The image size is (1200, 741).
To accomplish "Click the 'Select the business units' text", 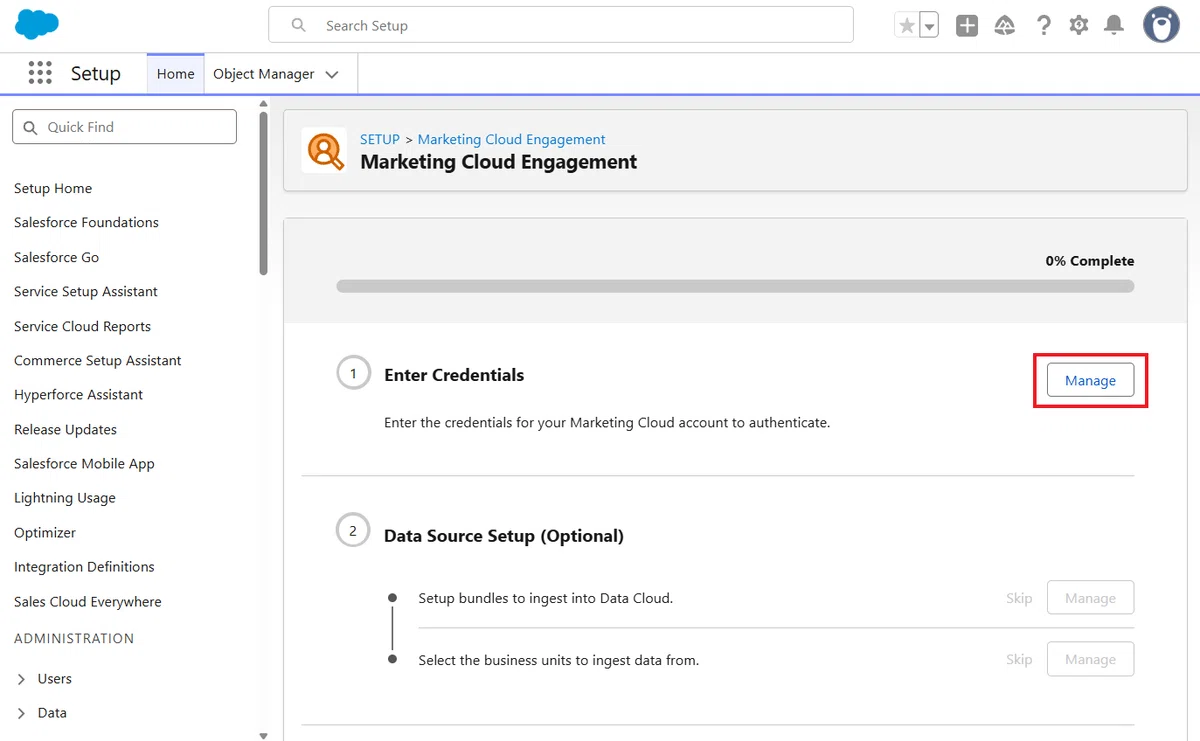I will coord(559,660).
